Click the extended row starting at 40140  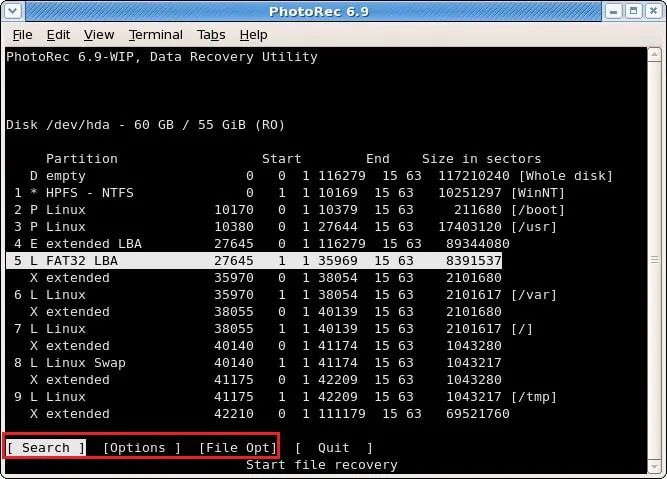click(266, 346)
